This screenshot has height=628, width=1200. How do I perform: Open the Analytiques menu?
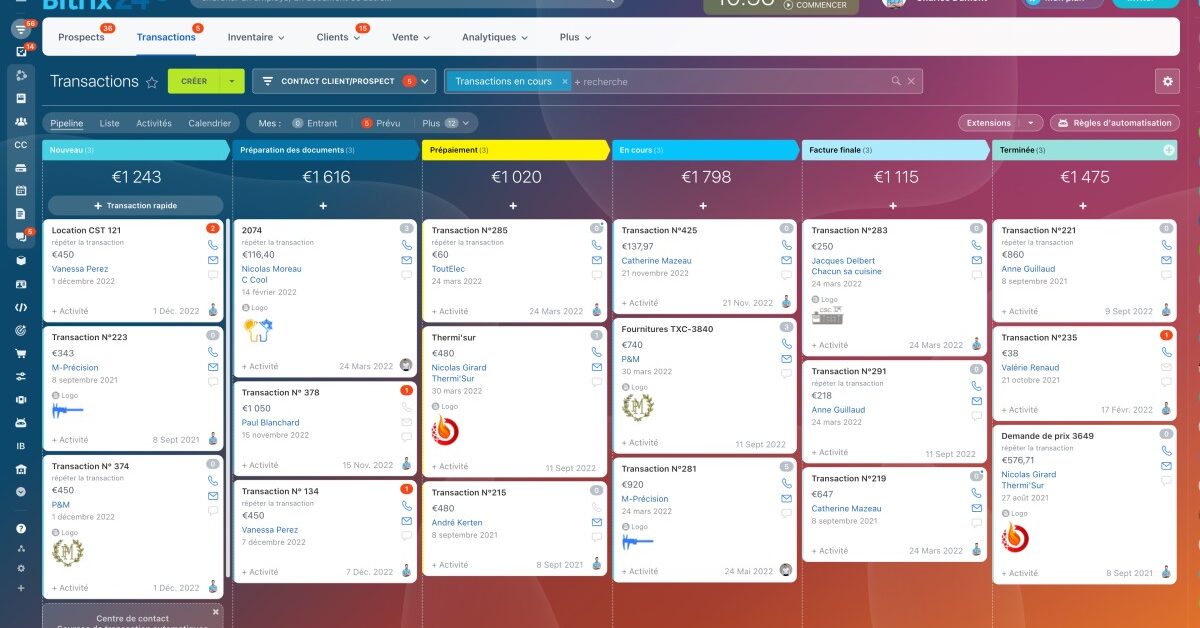pos(490,36)
